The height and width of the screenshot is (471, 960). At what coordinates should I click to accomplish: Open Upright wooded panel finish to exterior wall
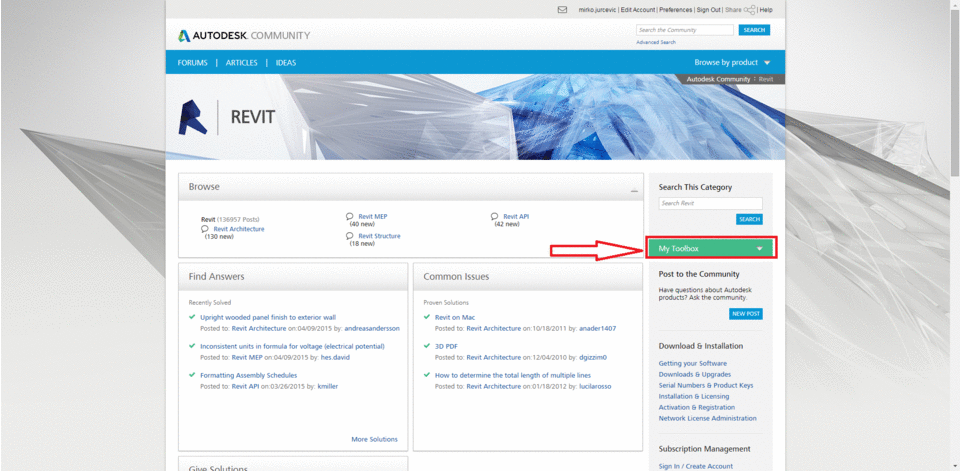tap(268, 317)
